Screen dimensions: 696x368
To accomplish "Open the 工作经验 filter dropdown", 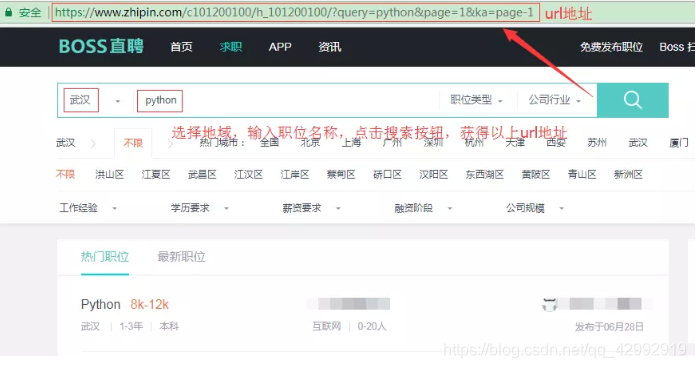I will coord(88,208).
